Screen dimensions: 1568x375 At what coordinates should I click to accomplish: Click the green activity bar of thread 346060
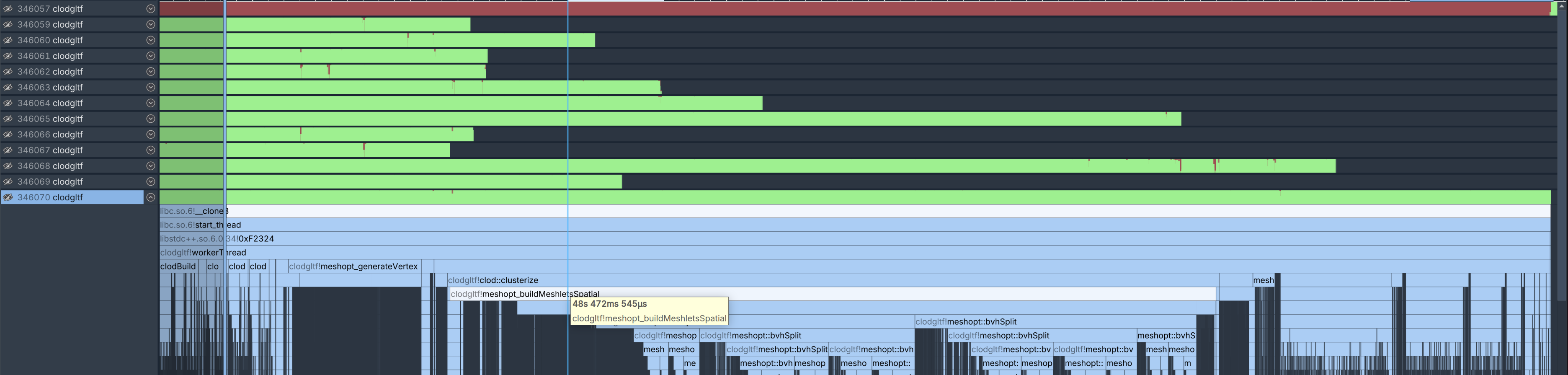377,40
